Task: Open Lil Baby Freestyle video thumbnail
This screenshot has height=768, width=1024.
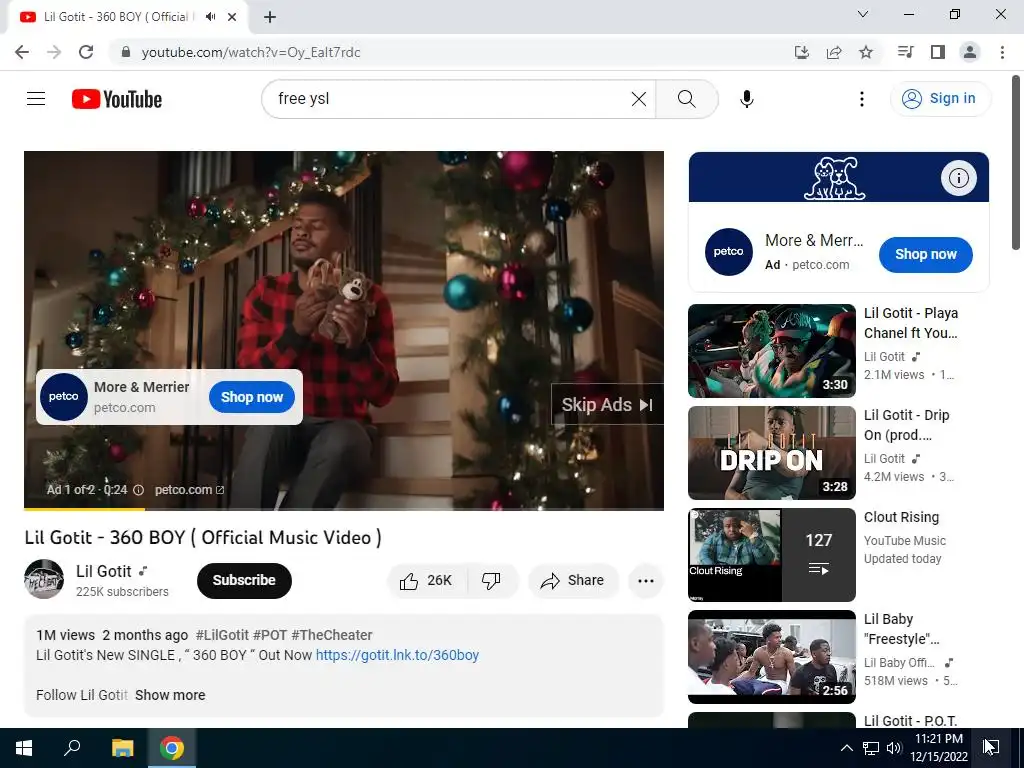Action: (x=771, y=656)
